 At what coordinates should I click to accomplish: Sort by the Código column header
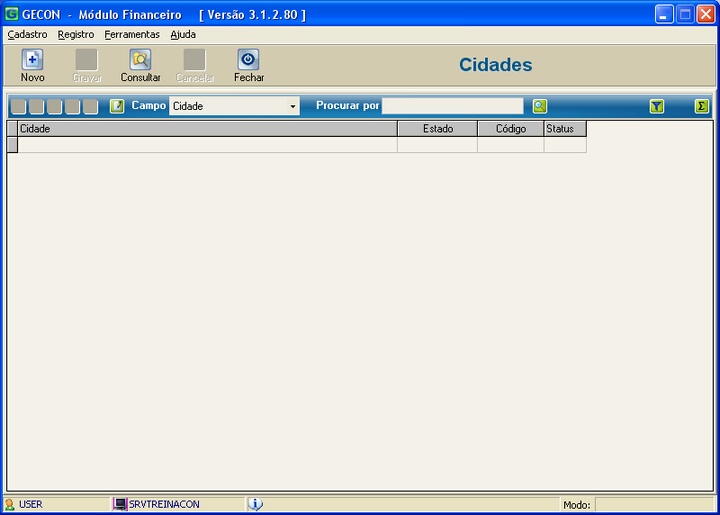[511, 129]
